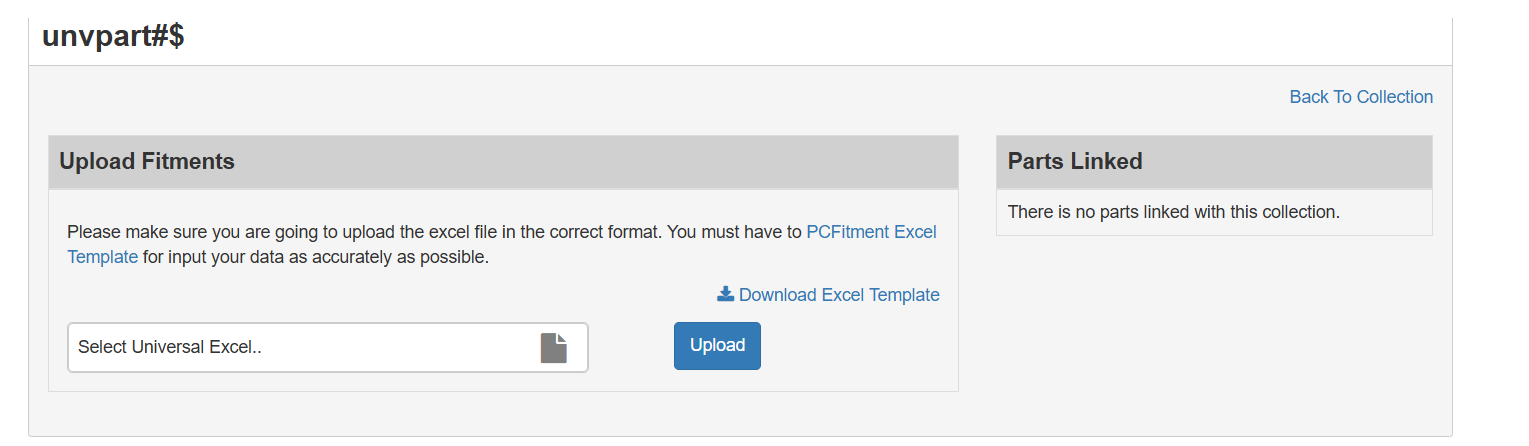Click the word 'Collection' in the back link
Viewport: 1529px width, 446px height.
[1395, 97]
